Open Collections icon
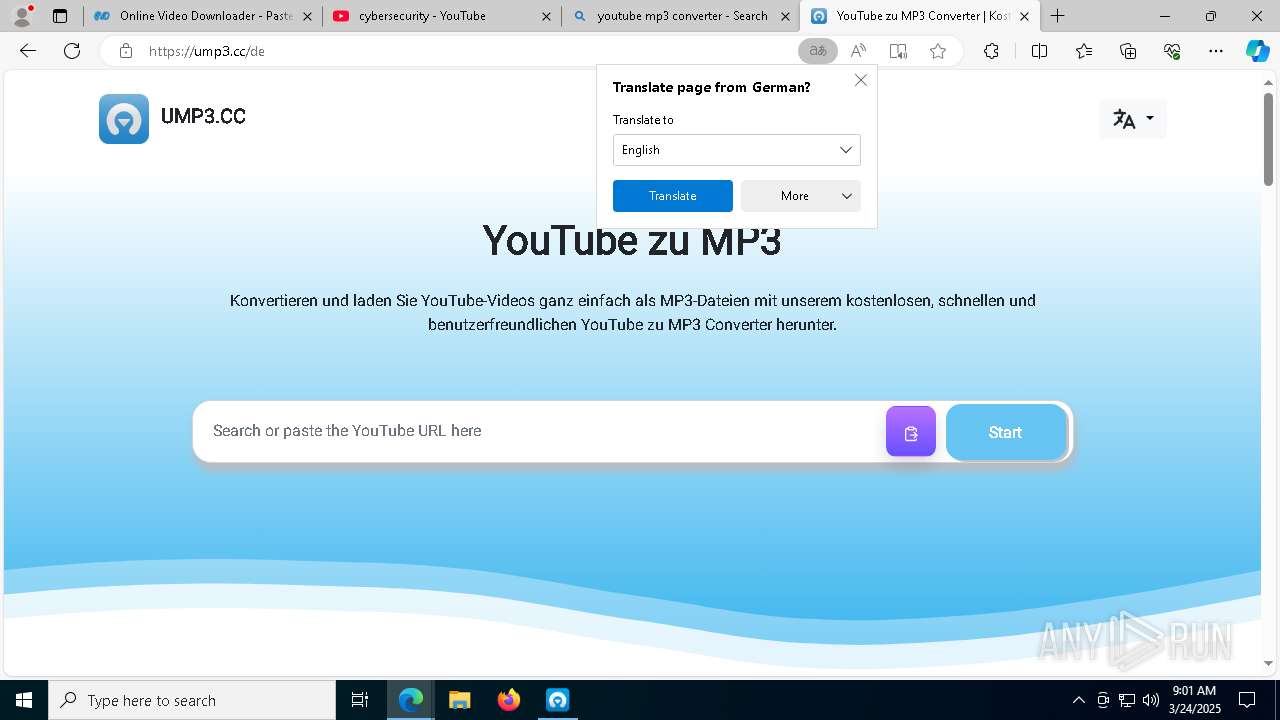Screen dimensions: 1280x720 pos(1128,51)
